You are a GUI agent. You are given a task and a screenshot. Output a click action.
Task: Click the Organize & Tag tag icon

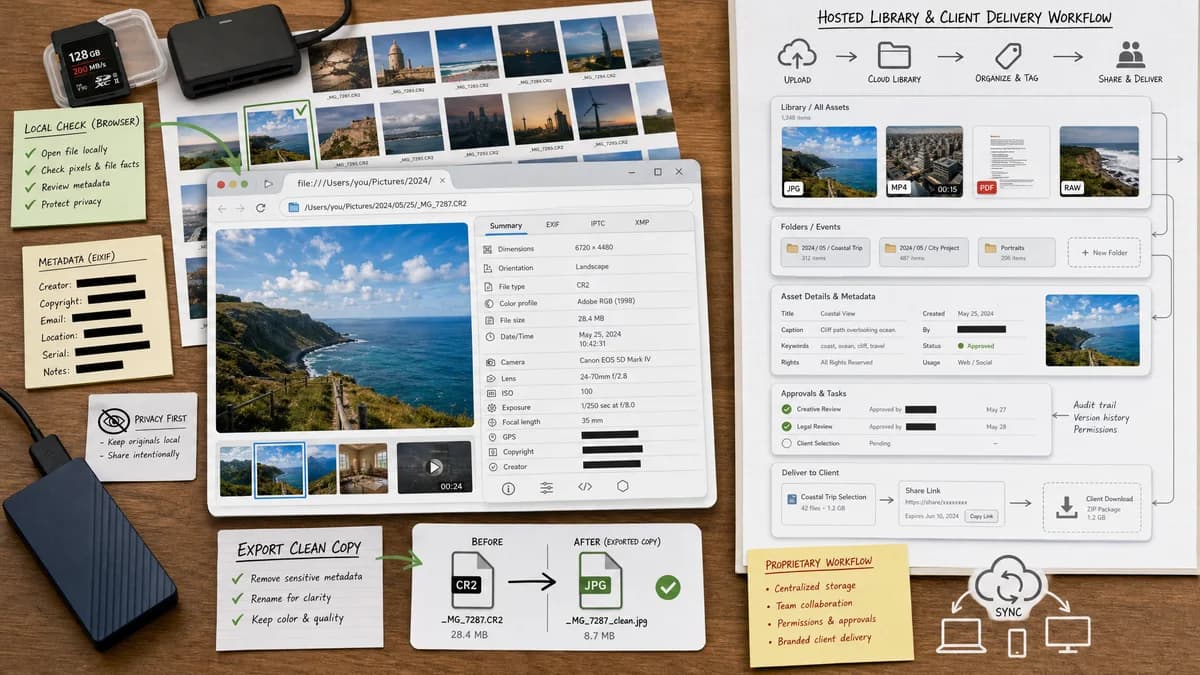click(x=1006, y=55)
